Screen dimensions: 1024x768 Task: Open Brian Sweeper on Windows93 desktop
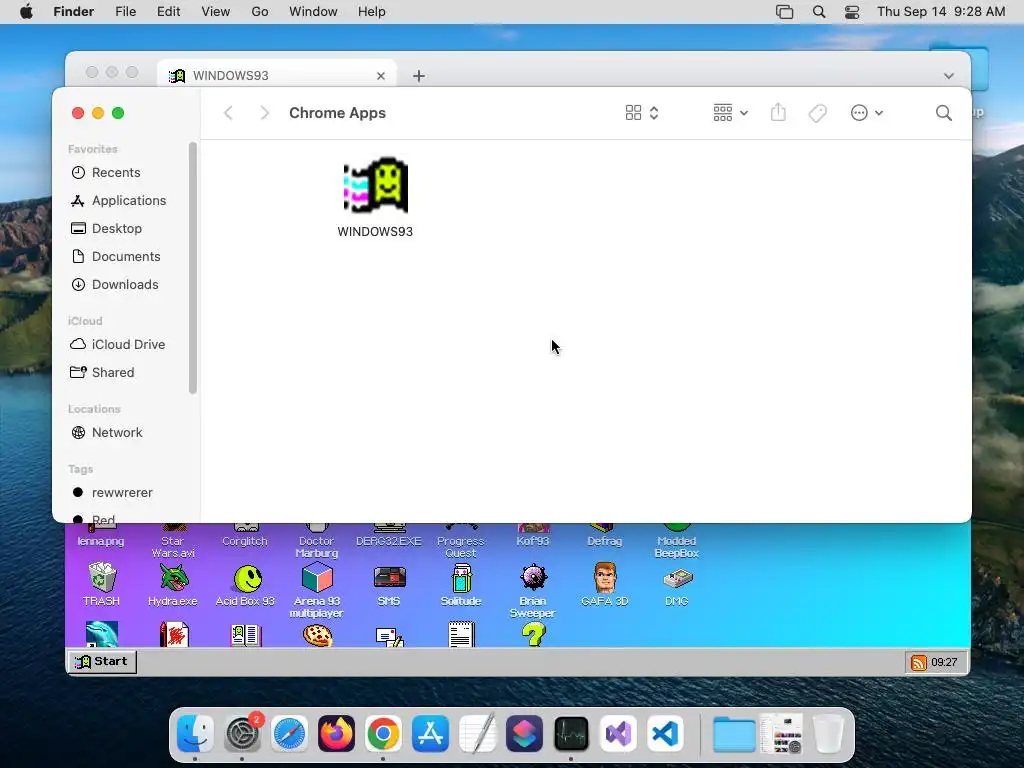pyautogui.click(x=533, y=590)
